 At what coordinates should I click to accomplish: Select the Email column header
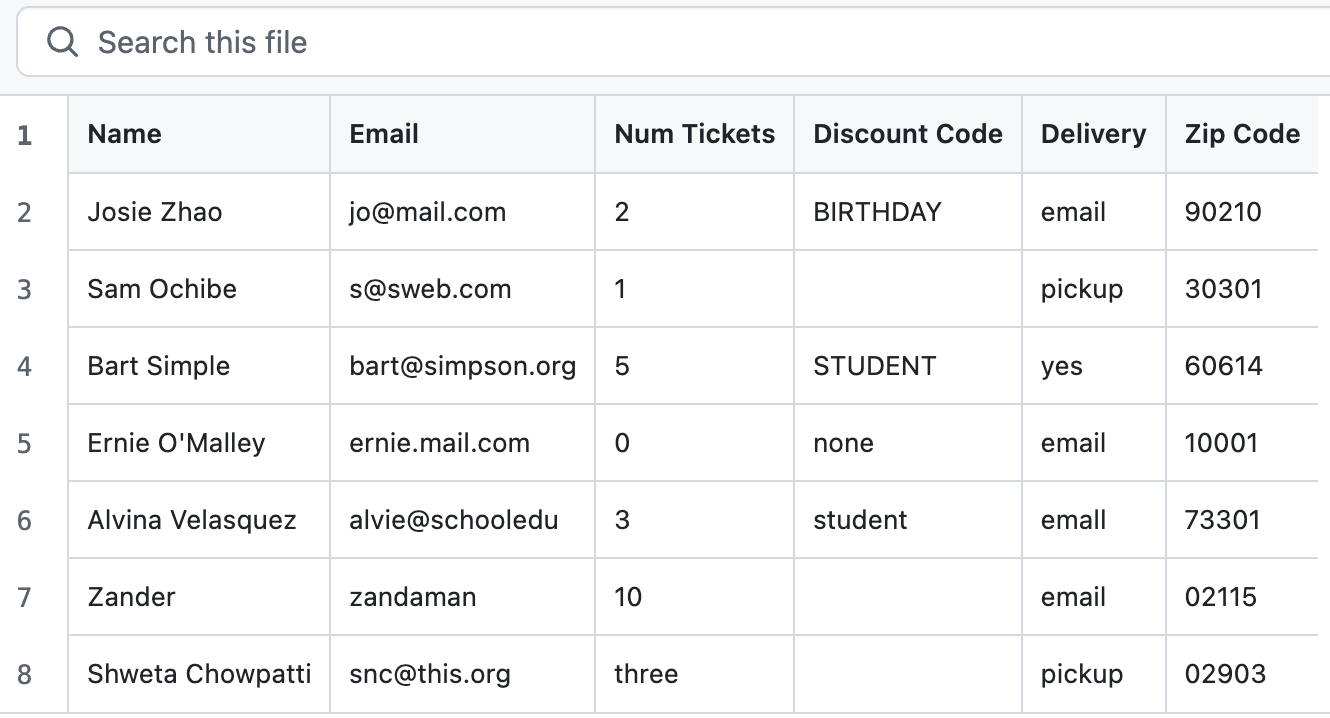[x=463, y=134]
